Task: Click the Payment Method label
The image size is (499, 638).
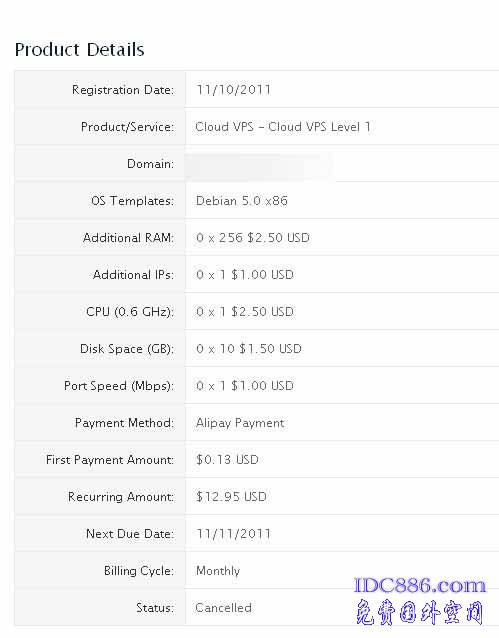Action: point(125,423)
